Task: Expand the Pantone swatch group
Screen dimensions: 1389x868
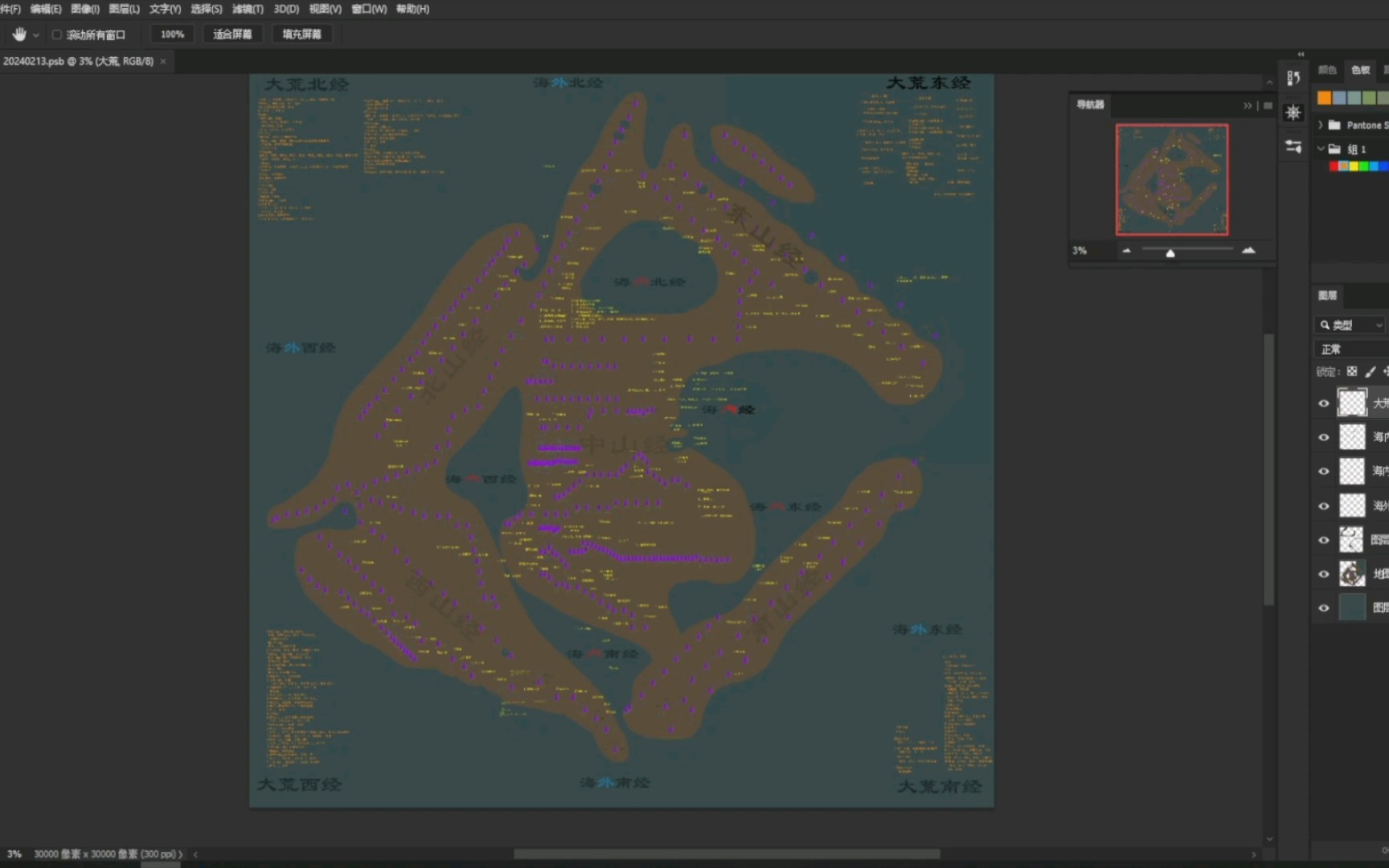Action: (1321, 125)
